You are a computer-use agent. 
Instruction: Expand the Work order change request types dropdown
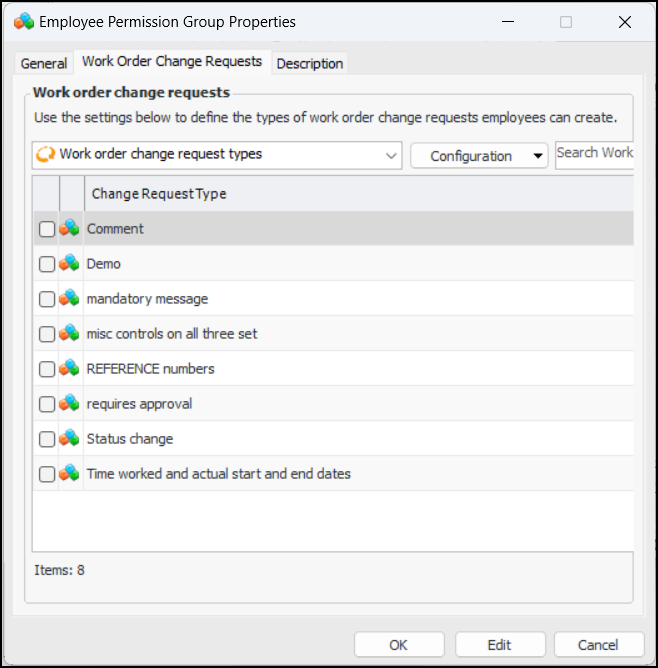tap(390, 155)
